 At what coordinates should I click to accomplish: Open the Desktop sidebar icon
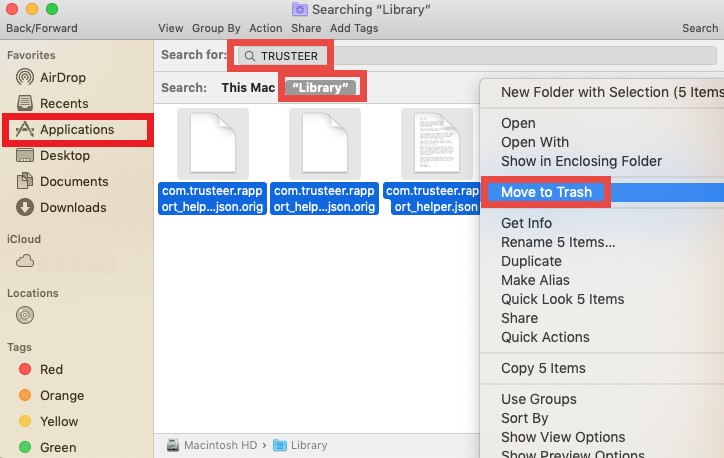pyautogui.click(x=24, y=155)
